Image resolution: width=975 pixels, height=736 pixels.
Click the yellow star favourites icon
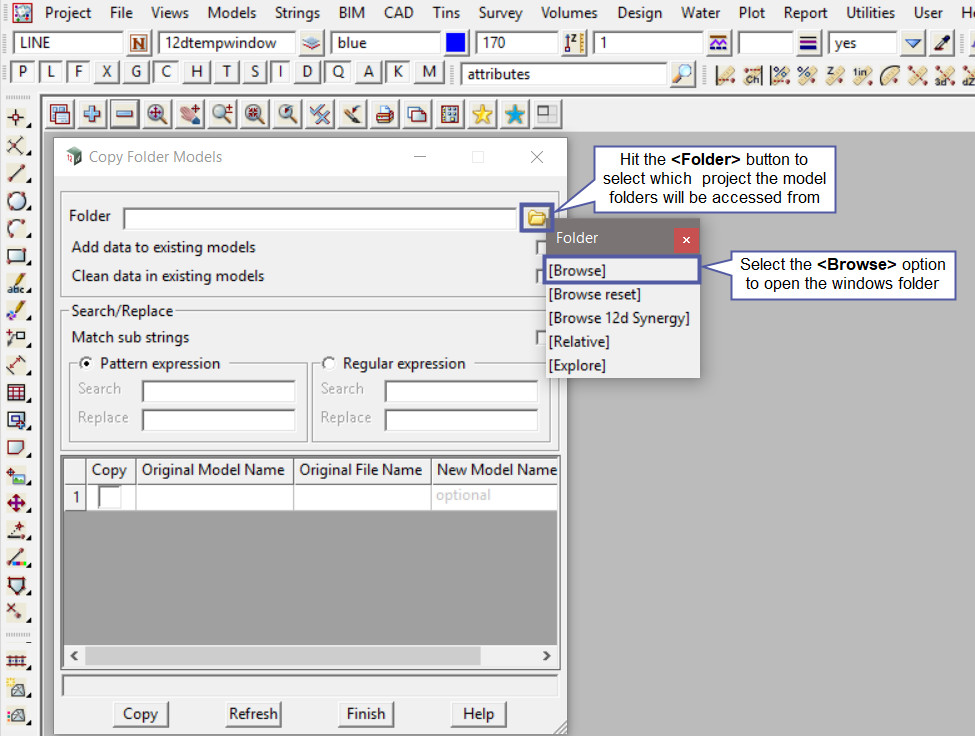click(x=482, y=115)
